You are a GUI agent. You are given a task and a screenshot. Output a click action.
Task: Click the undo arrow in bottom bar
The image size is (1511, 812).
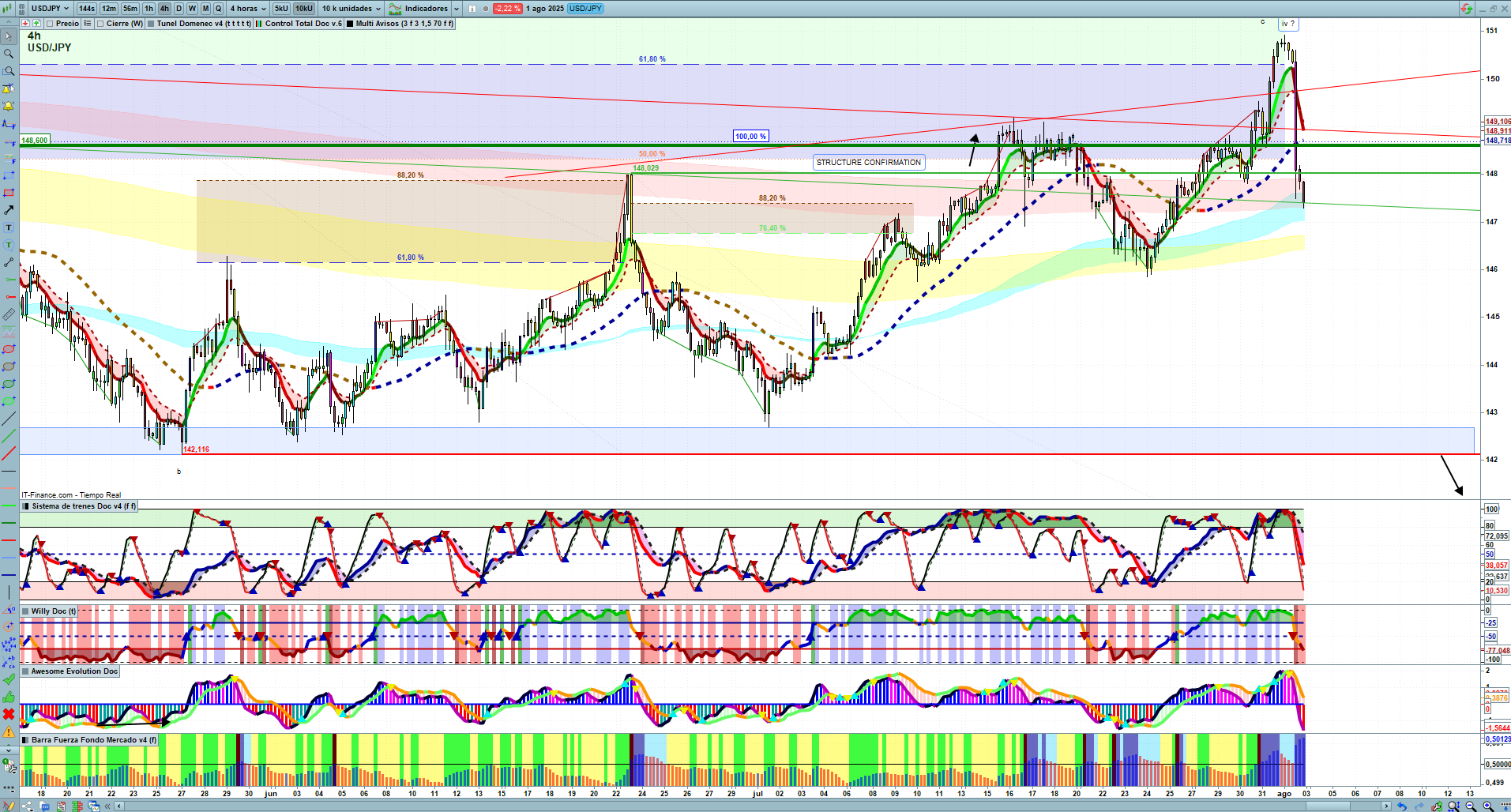[x=1401, y=806]
